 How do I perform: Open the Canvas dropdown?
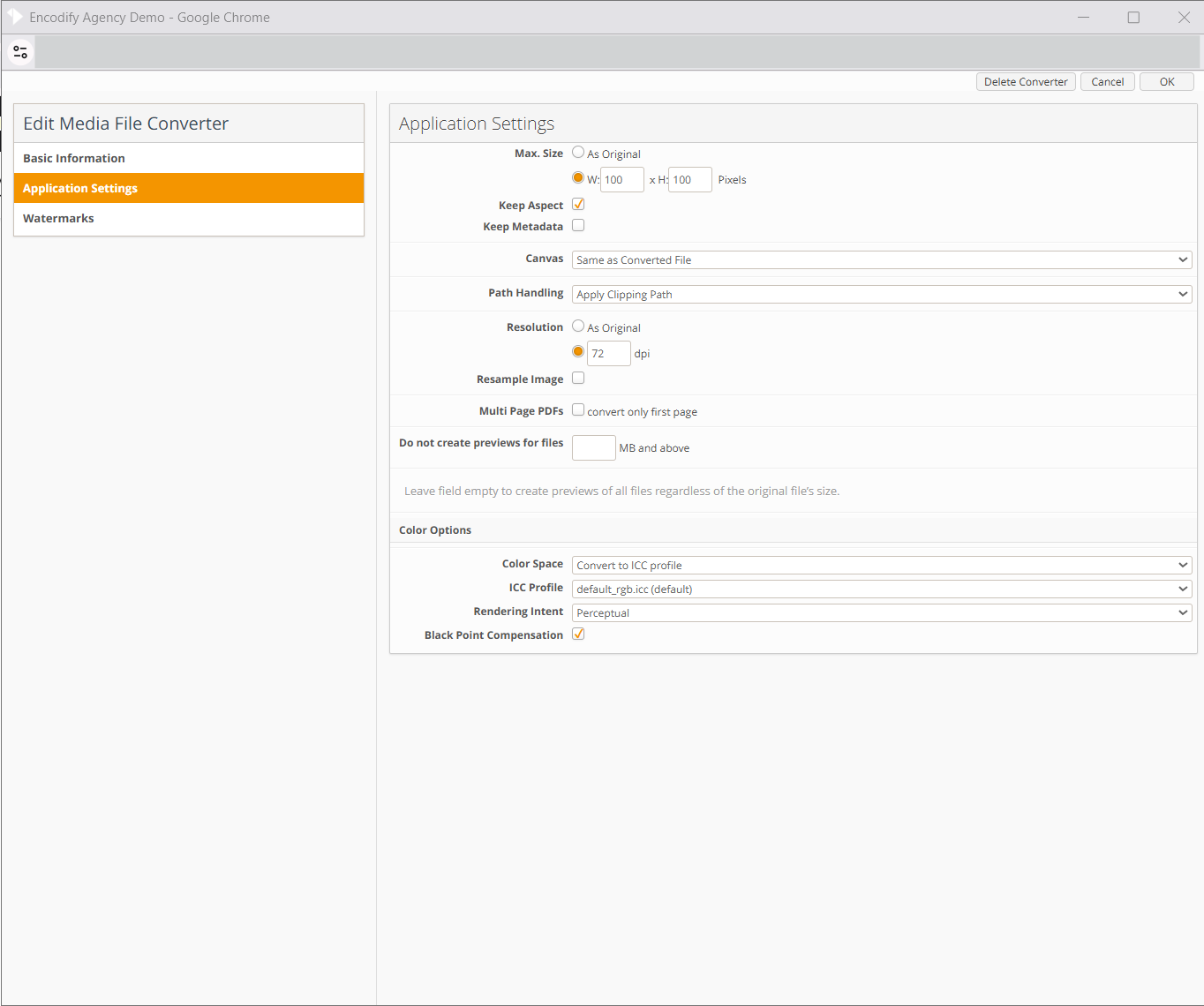882,259
